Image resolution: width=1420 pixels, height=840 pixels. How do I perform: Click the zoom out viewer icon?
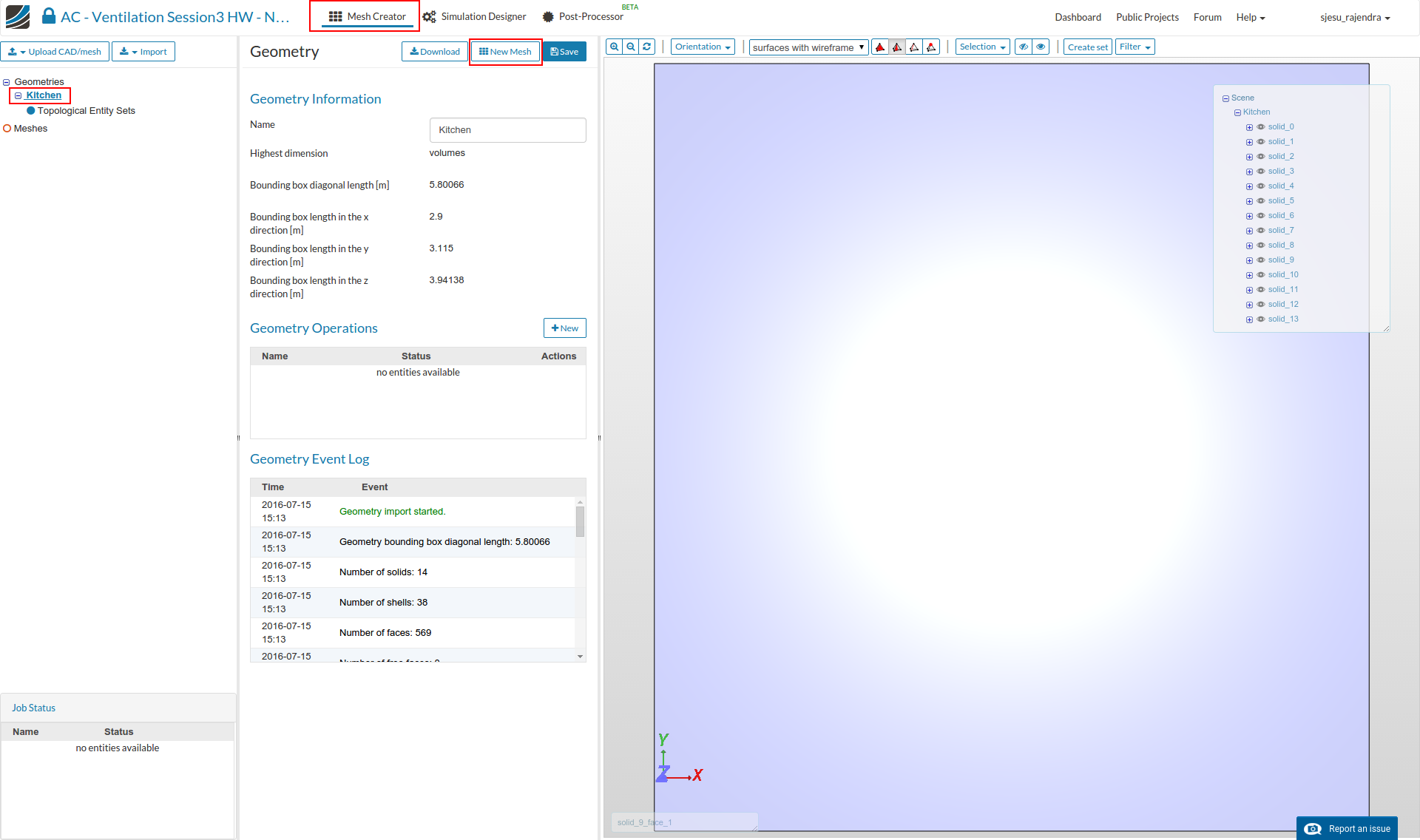coord(631,47)
